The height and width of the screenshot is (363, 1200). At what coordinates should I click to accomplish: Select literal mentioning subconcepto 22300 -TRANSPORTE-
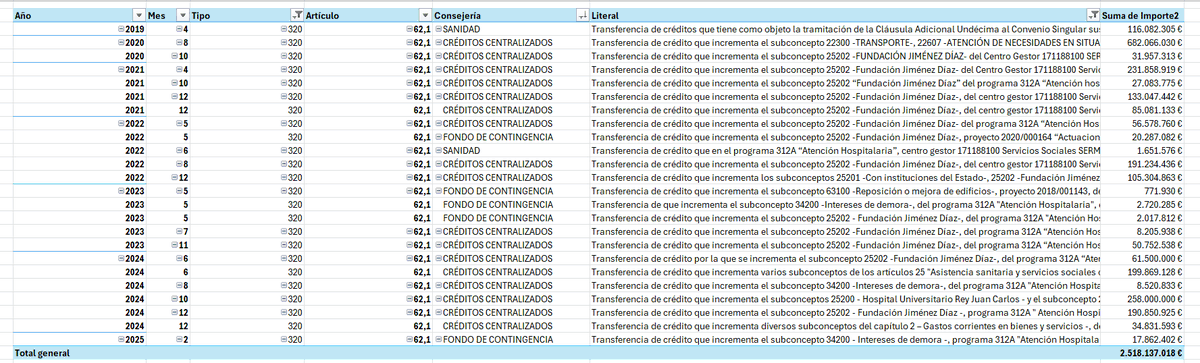click(x=846, y=44)
